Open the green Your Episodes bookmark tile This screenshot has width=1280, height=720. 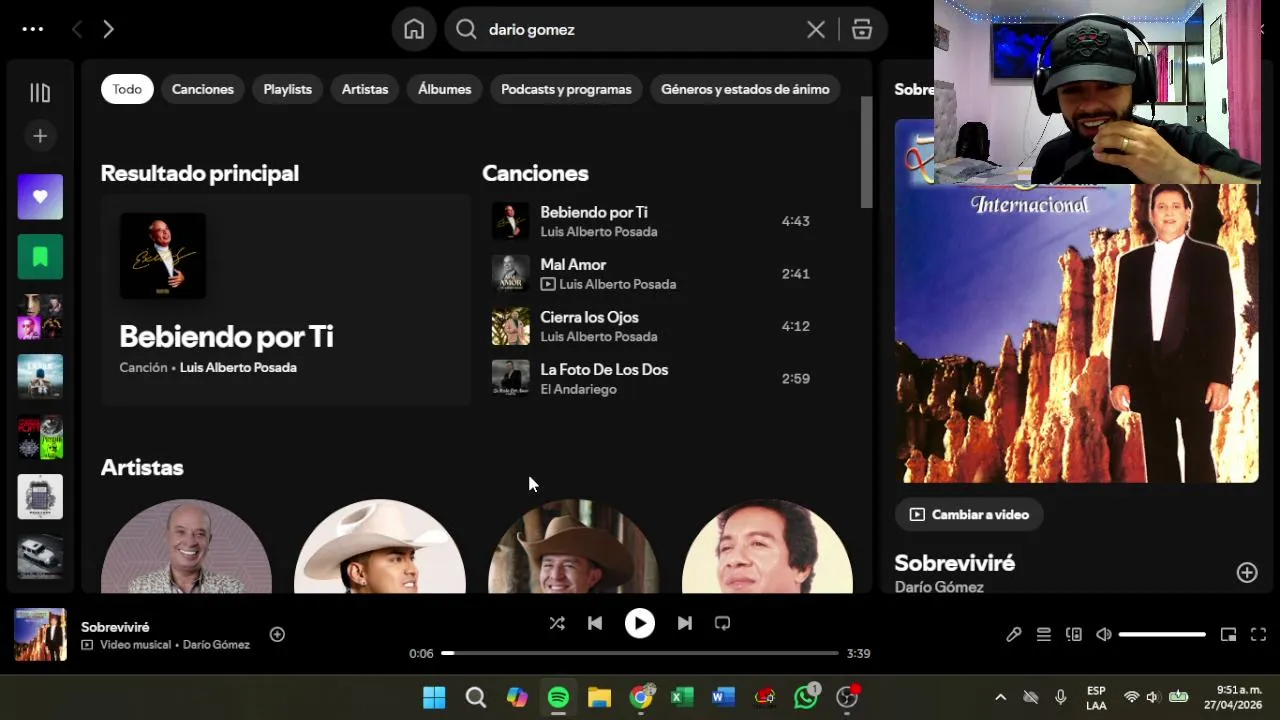(x=40, y=257)
